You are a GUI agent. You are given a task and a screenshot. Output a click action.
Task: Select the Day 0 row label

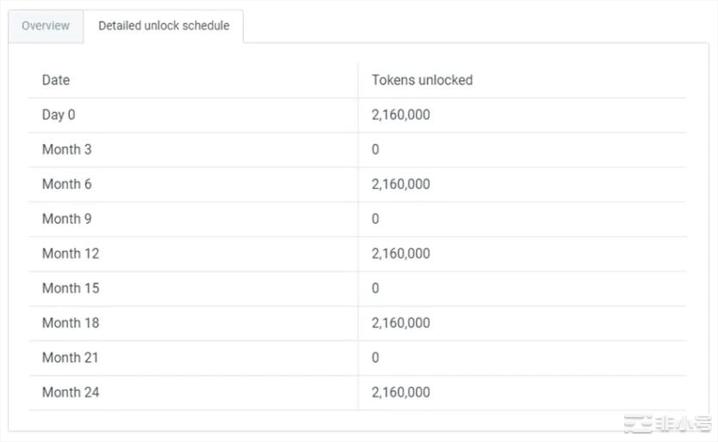click(x=58, y=115)
